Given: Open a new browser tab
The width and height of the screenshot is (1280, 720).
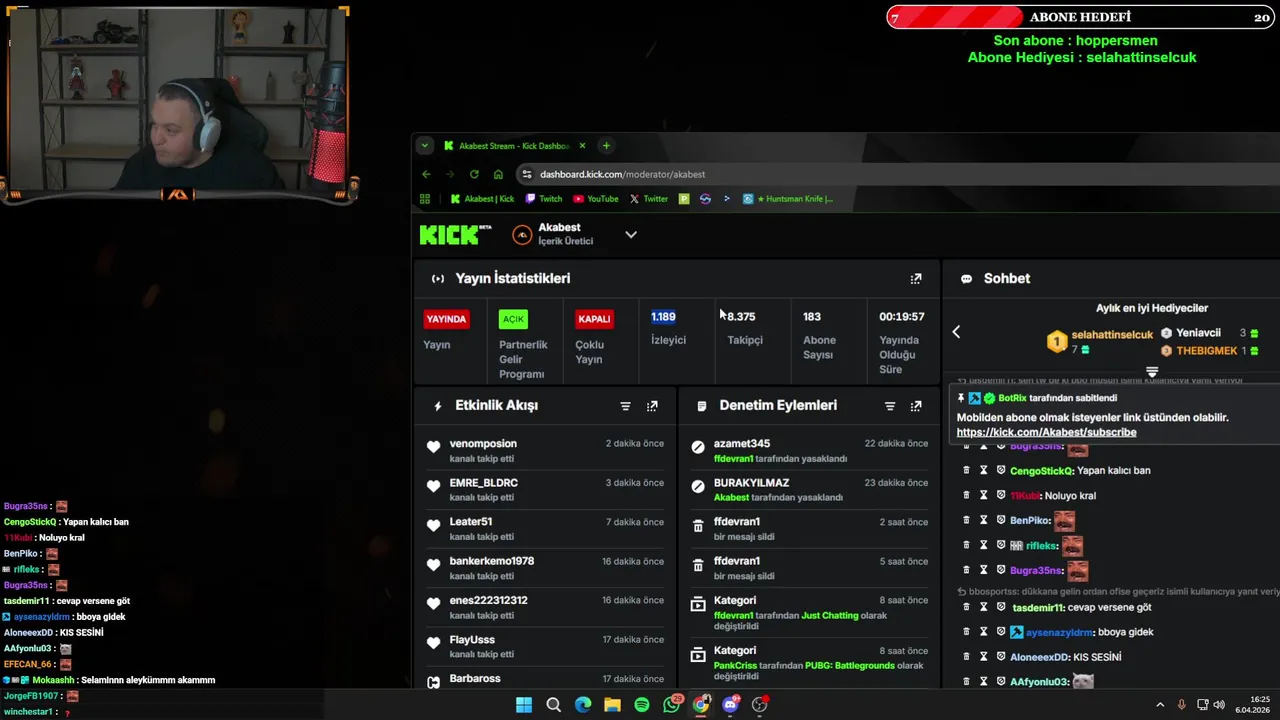Looking at the screenshot, I should pos(606,146).
